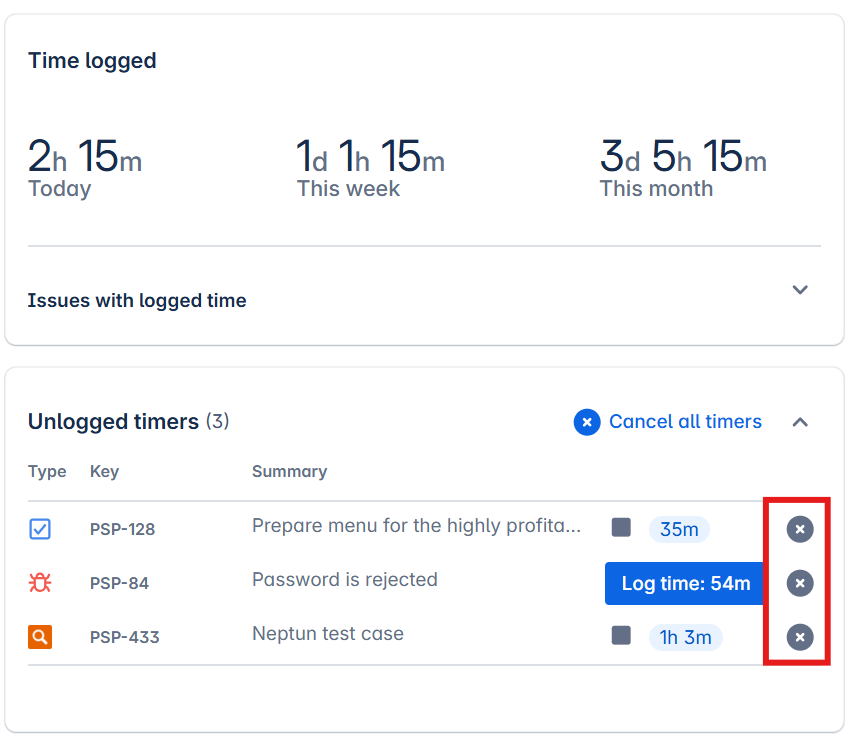This screenshot has width=852, height=738.
Task: Click the Cancel all timers X icon
Action: pos(587,422)
